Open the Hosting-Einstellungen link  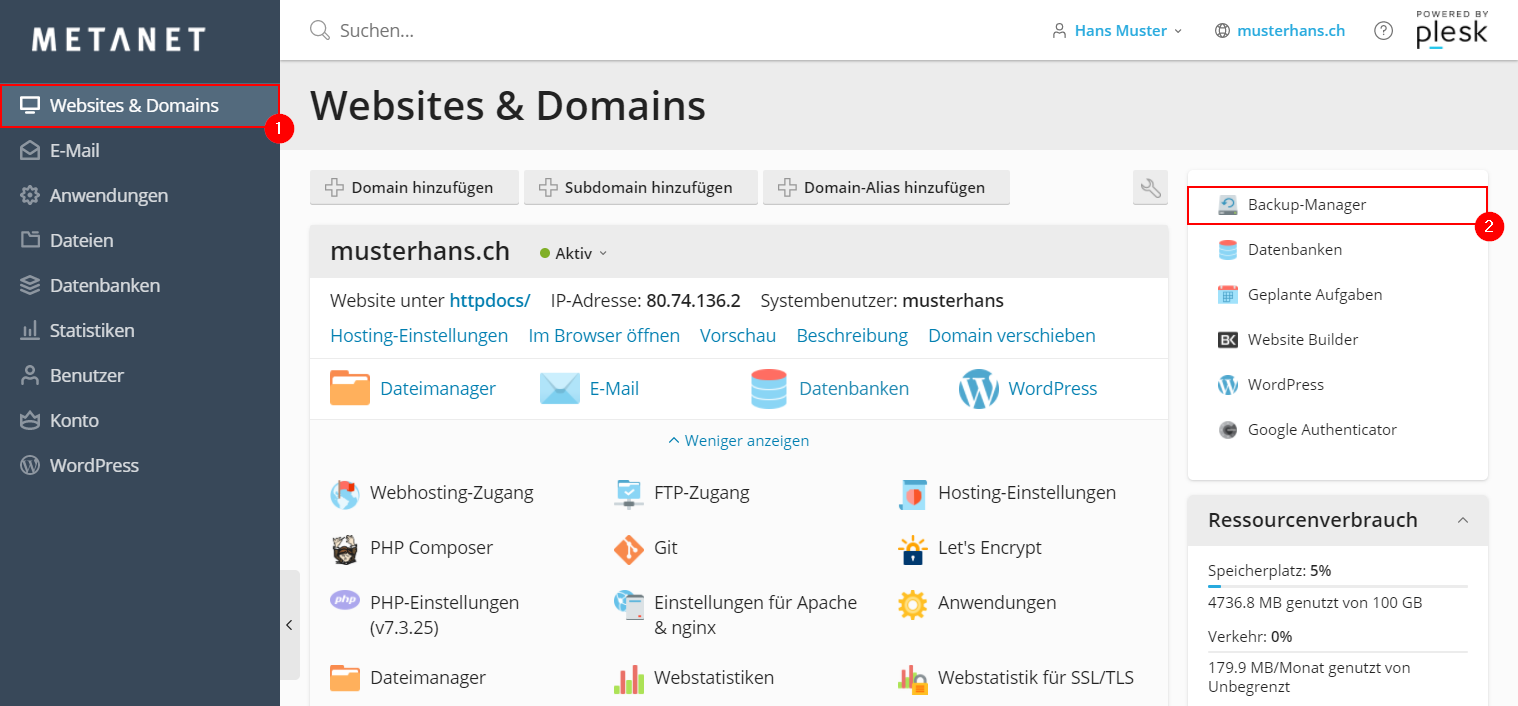tap(419, 336)
